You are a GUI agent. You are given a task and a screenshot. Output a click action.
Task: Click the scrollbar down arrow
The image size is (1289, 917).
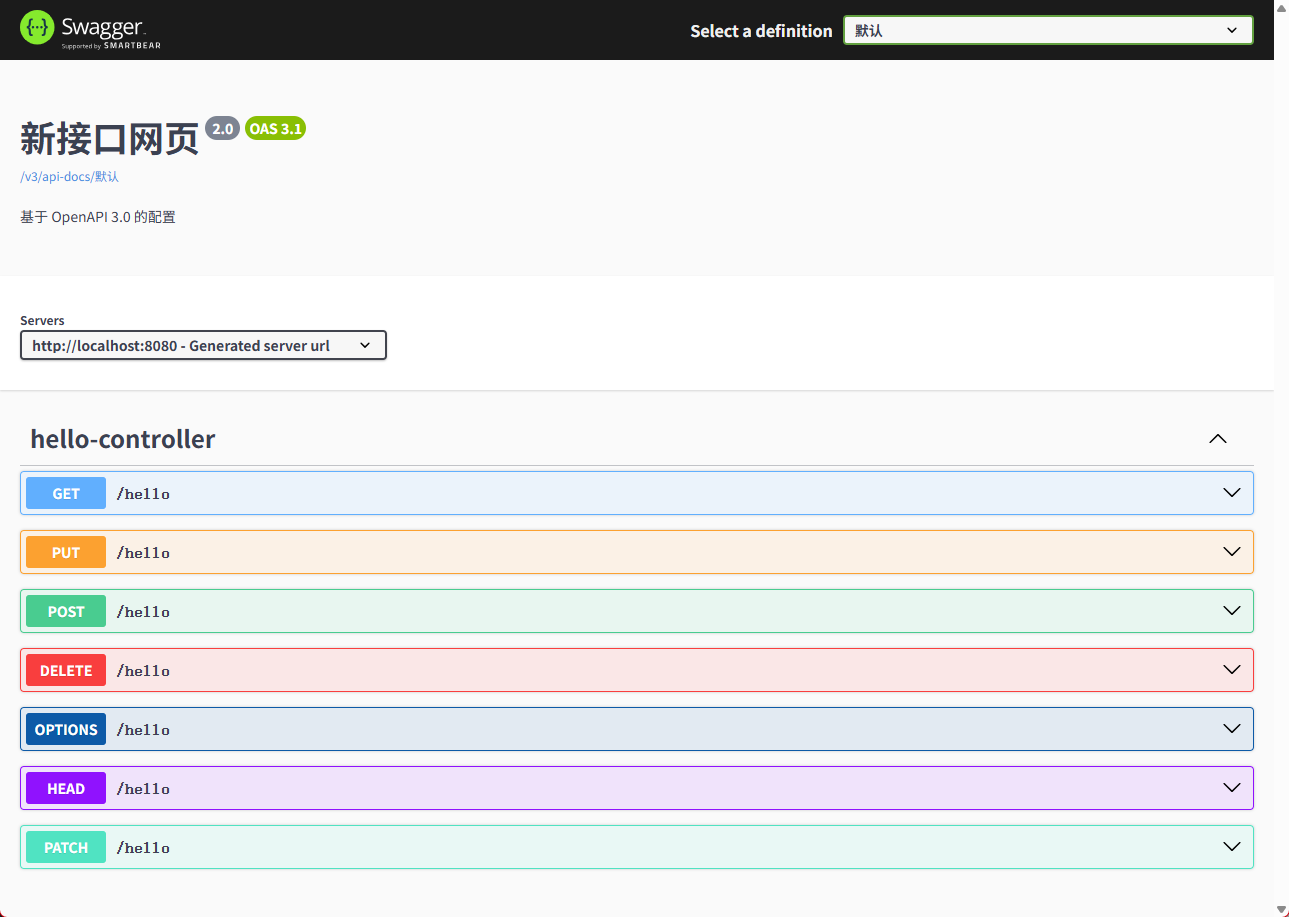coord(1281,909)
